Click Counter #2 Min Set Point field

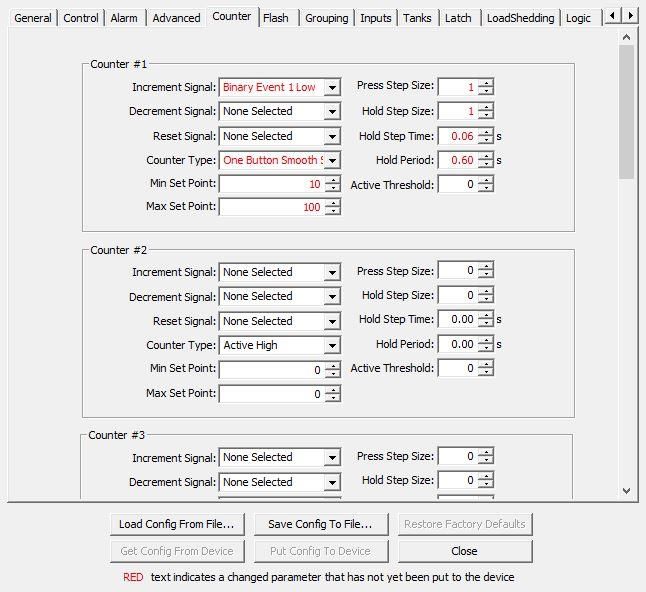click(272, 370)
